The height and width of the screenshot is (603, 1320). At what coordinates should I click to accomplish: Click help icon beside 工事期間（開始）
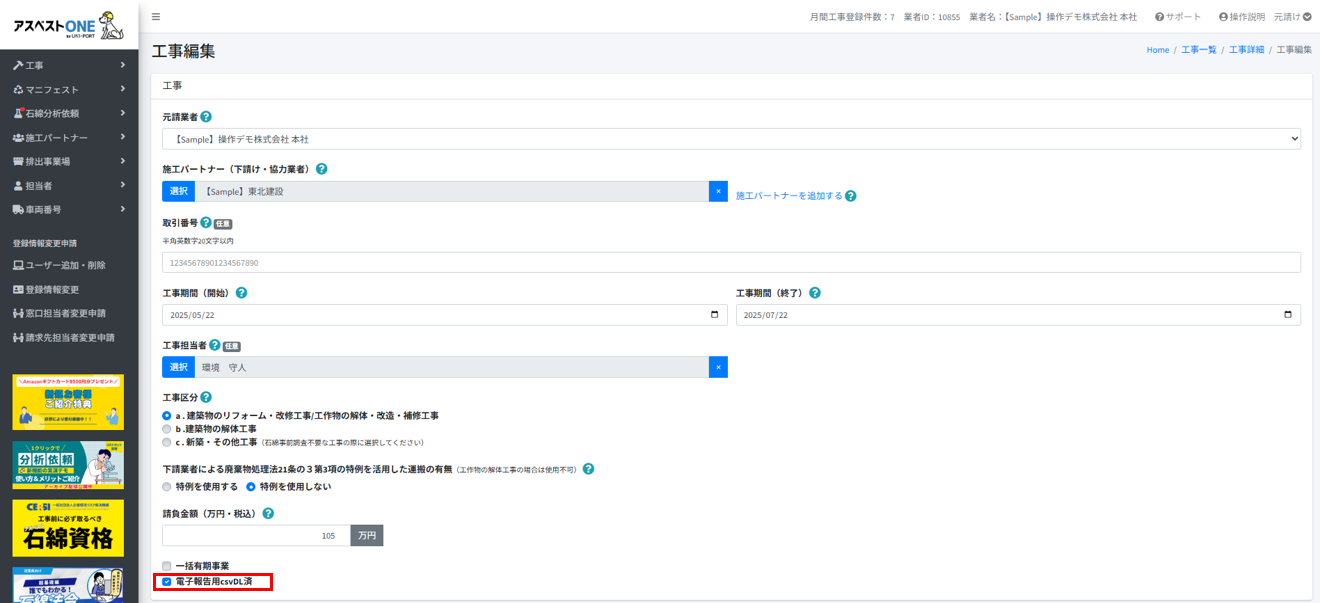[241, 293]
